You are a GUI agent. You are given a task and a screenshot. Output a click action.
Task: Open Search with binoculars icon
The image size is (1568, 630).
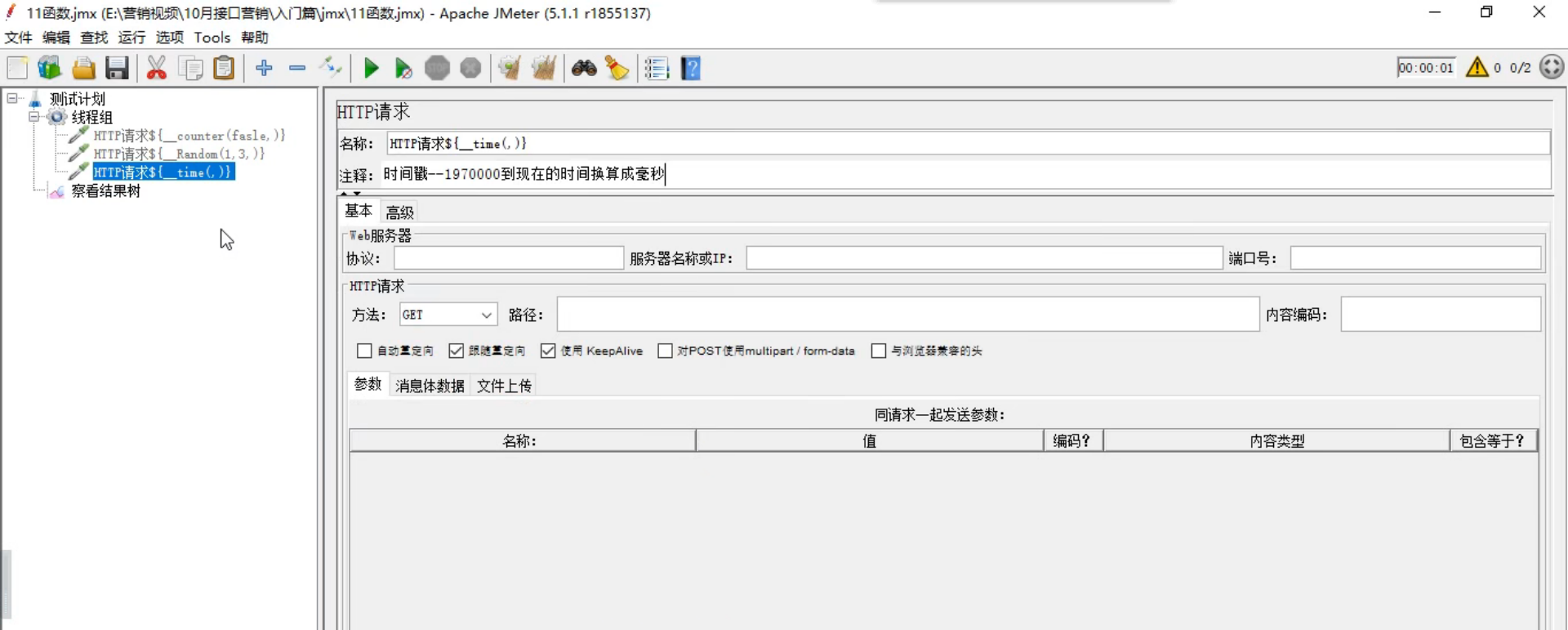click(584, 68)
